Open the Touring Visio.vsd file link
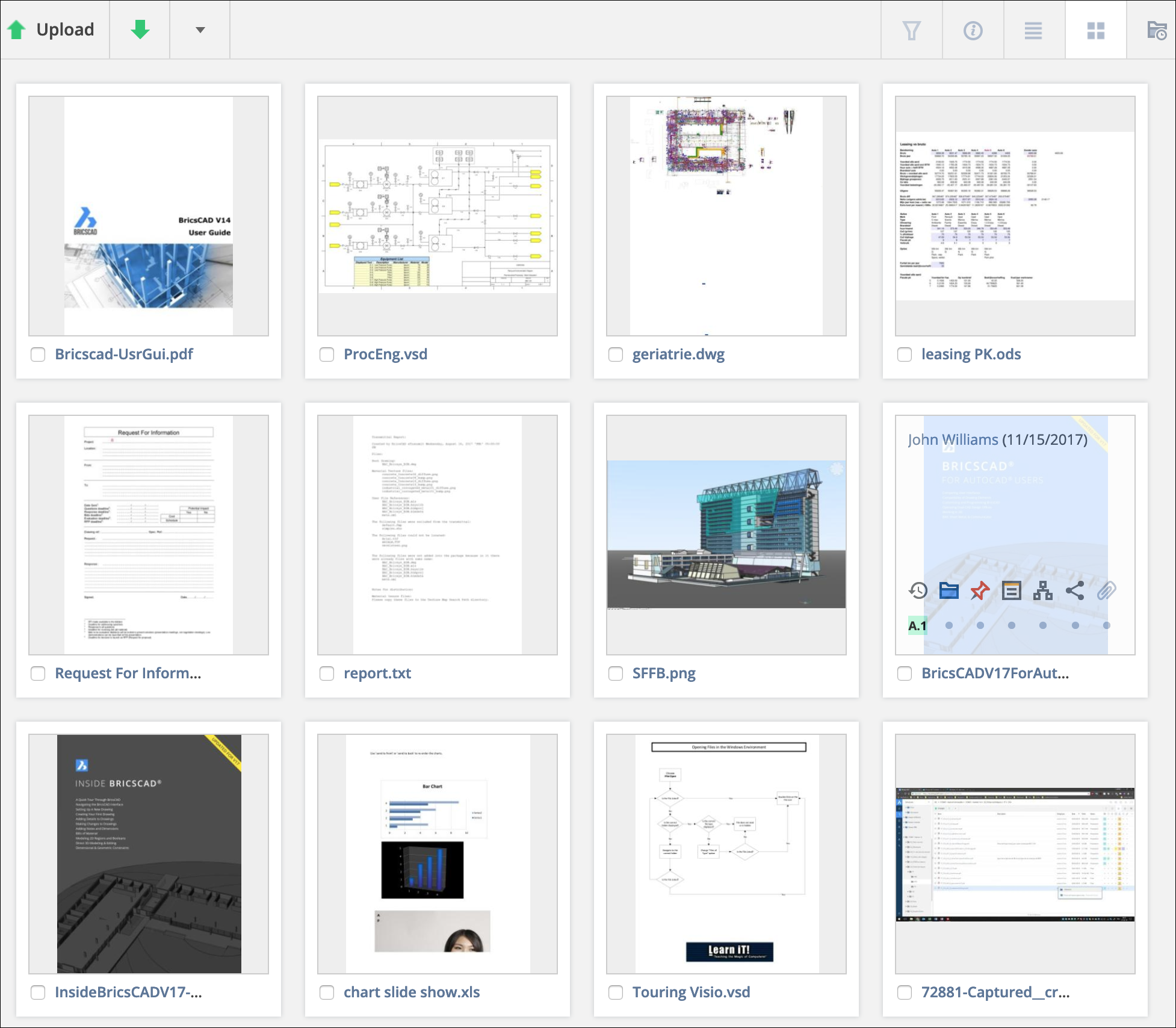 pyautogui.click(x=691, y=992)
